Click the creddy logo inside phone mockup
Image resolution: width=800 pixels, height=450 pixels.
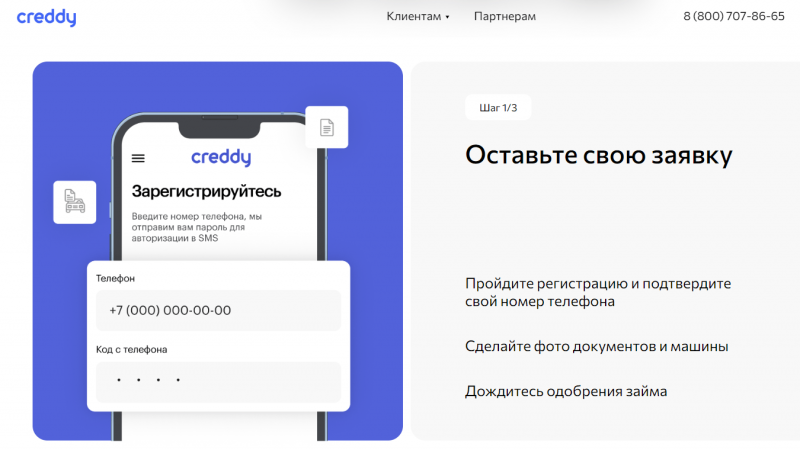click(221, 158)
